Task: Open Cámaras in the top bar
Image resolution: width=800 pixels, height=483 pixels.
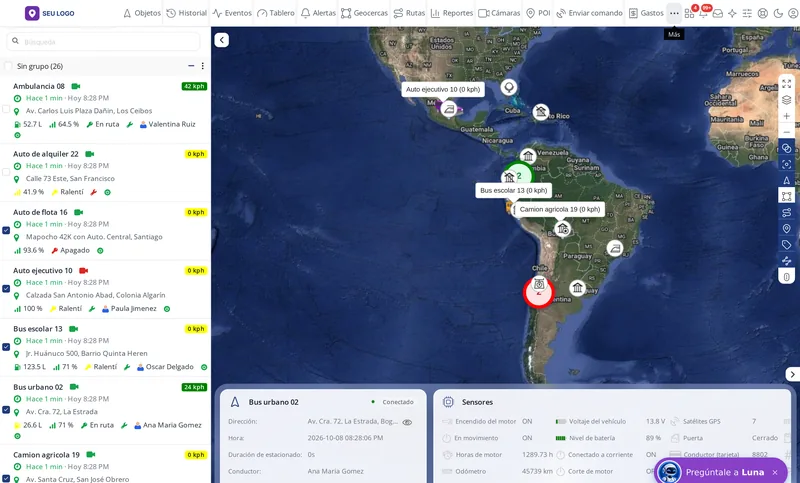Action: coord(499,13)
